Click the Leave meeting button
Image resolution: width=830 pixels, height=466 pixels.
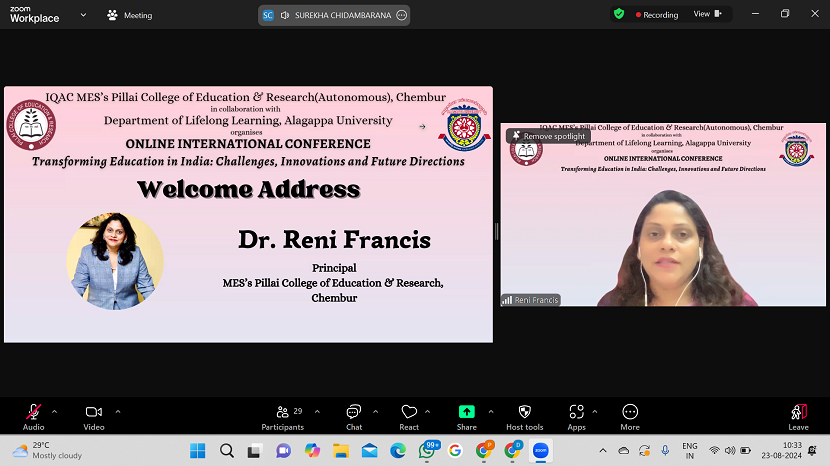point(798,417)
